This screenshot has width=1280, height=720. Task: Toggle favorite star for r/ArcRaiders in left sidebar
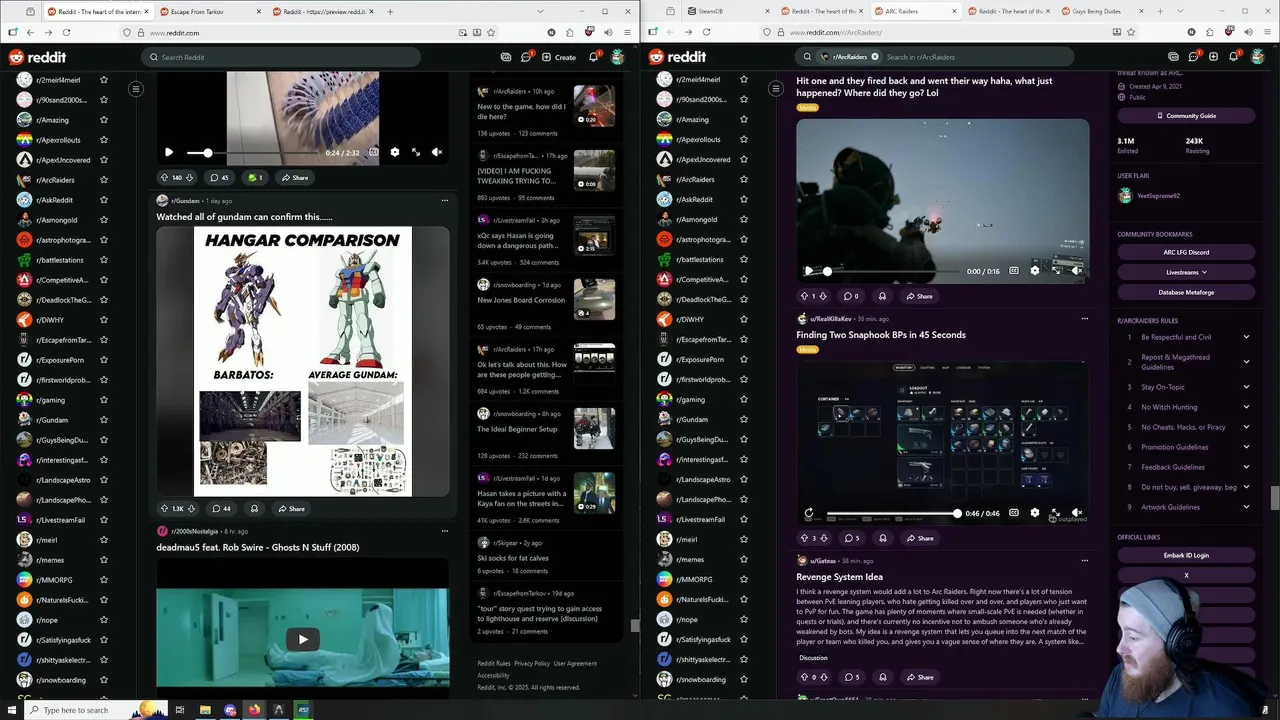(x=103, y=180)
